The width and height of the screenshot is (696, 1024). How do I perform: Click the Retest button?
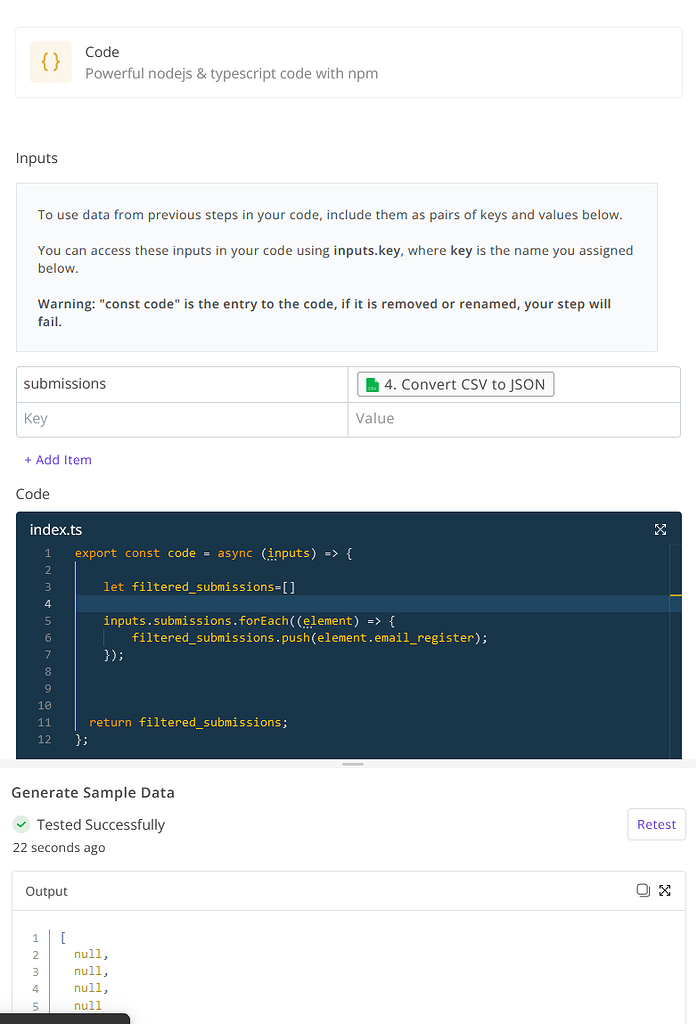click(656, 824)
